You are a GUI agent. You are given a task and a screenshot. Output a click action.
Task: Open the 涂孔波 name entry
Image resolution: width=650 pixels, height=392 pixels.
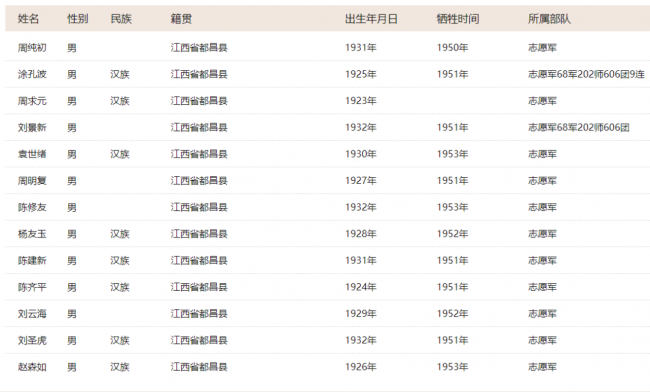32,74
